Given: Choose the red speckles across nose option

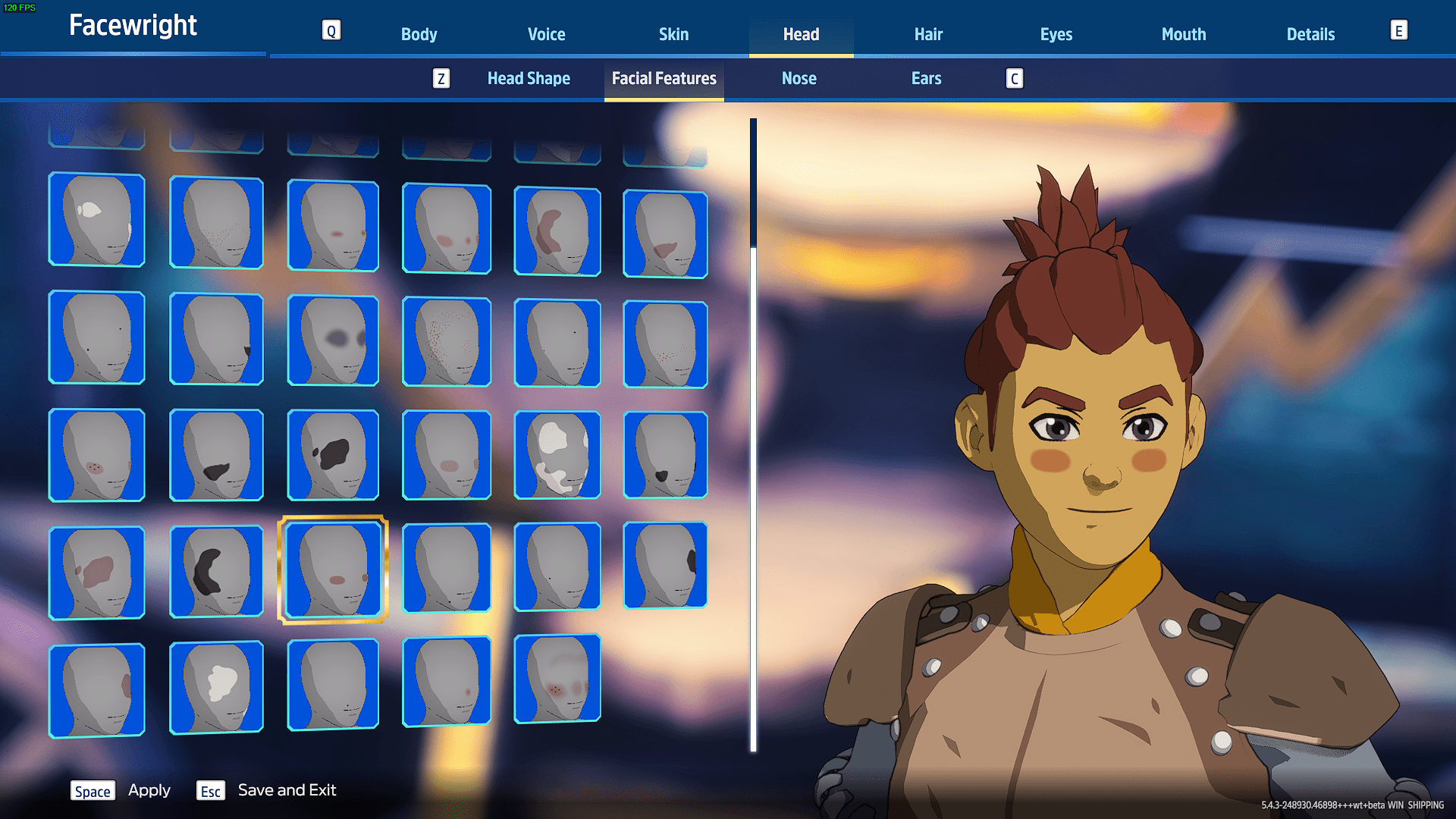Looking at the screenshot, I should [x=665, y=344].
